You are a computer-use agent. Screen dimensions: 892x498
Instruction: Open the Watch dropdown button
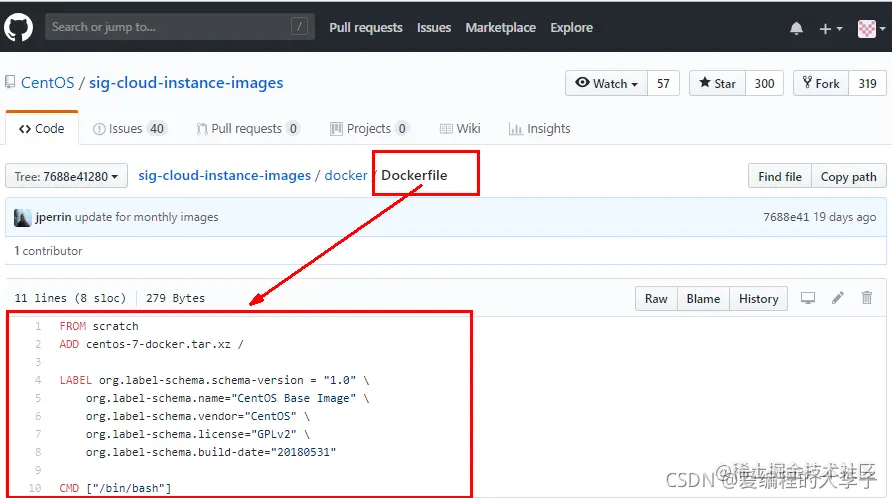point(606,83)
